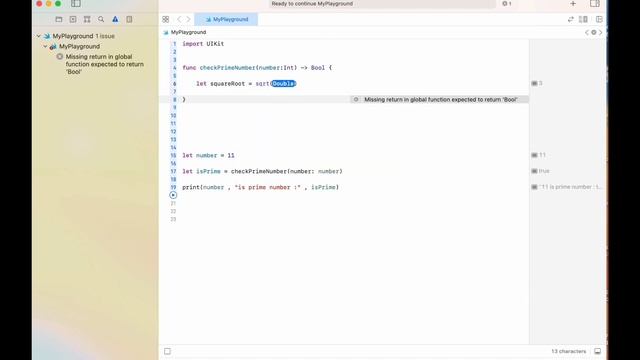Image resolution: width=640 pixels, height=360 pixels.
Task: Go forward with the right arrow
Action: click(189, 19)
